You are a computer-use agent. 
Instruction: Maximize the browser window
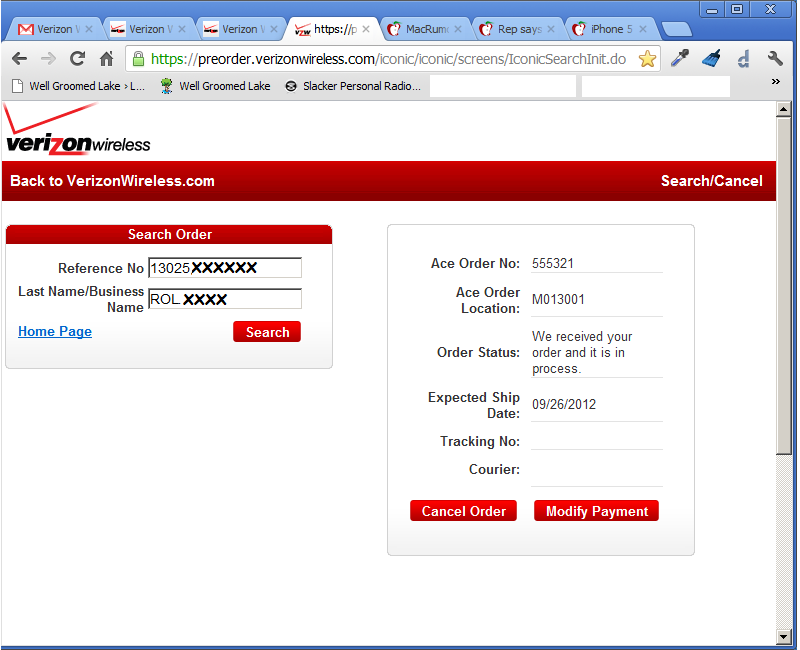(x=737, y=9)
